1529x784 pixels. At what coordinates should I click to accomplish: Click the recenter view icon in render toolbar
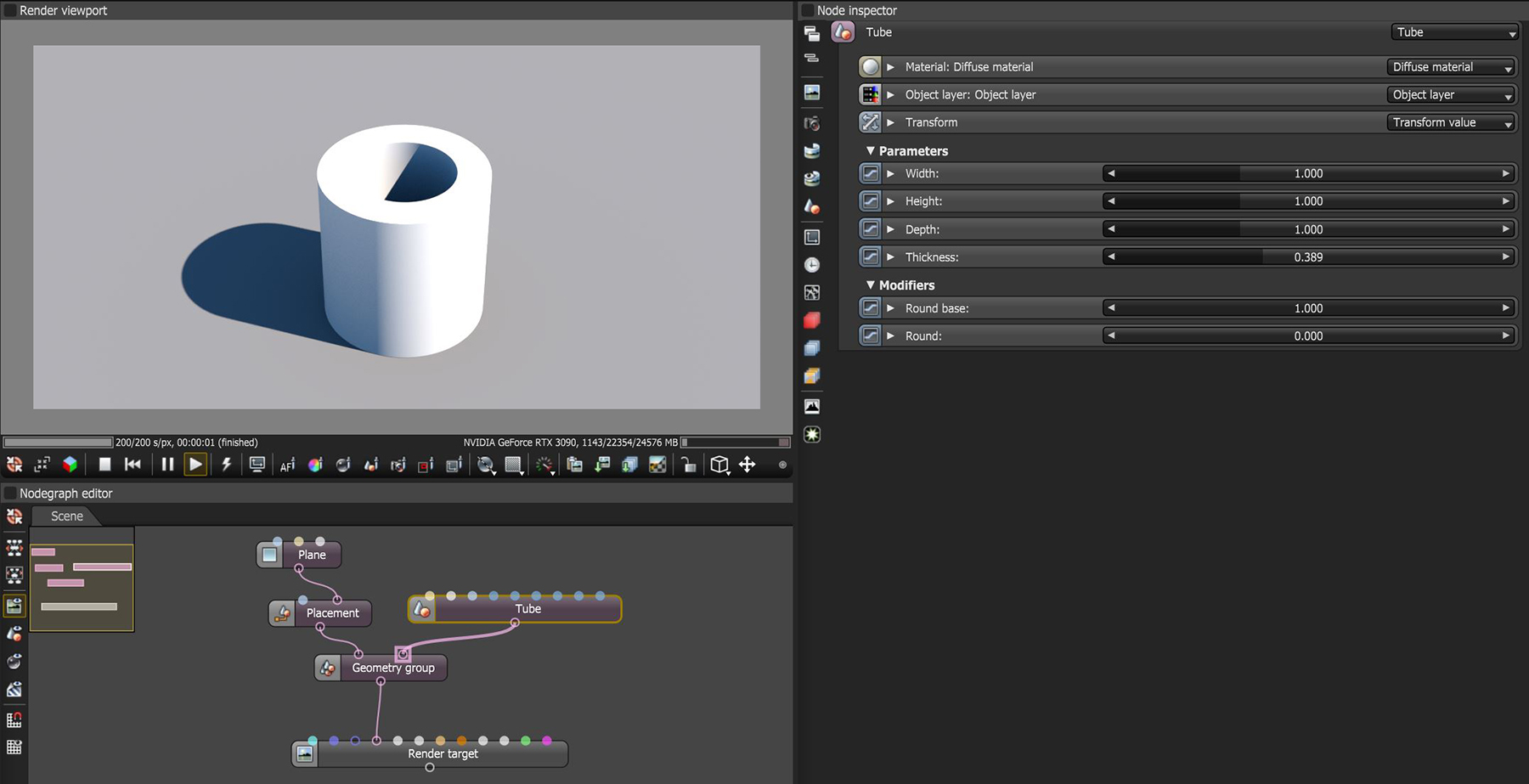pyautogui.click(x=14, y=465)
